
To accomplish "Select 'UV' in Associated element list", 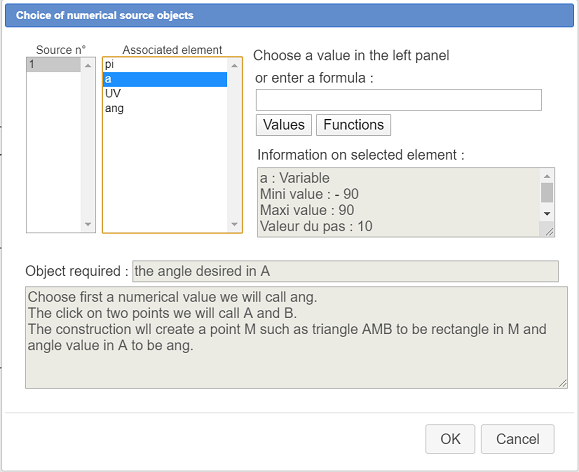I will [x=165, y=94].
